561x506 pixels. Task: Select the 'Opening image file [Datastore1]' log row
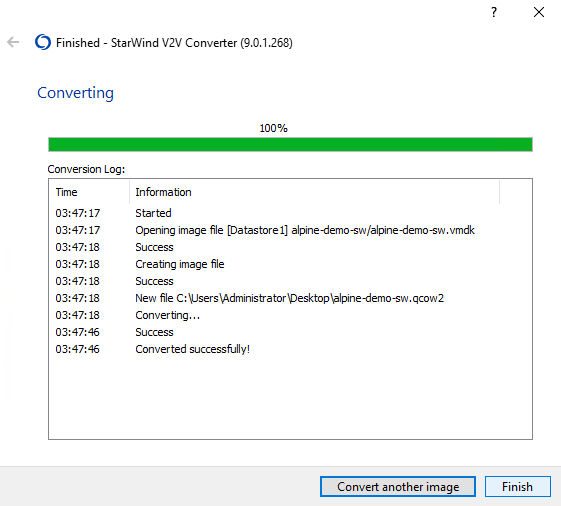(291, 230)
